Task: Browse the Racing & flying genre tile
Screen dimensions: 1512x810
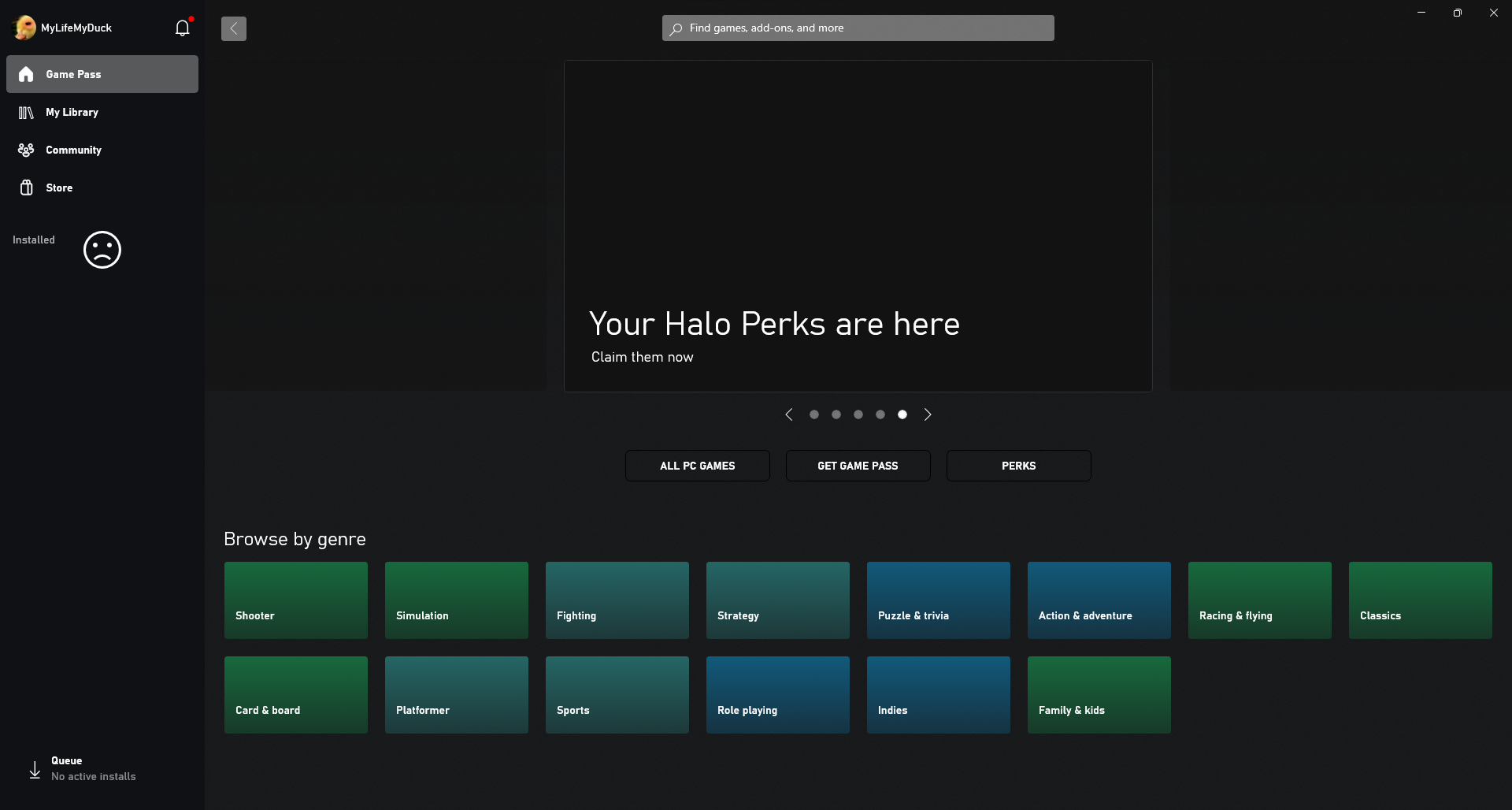Action: (1260, 600)
